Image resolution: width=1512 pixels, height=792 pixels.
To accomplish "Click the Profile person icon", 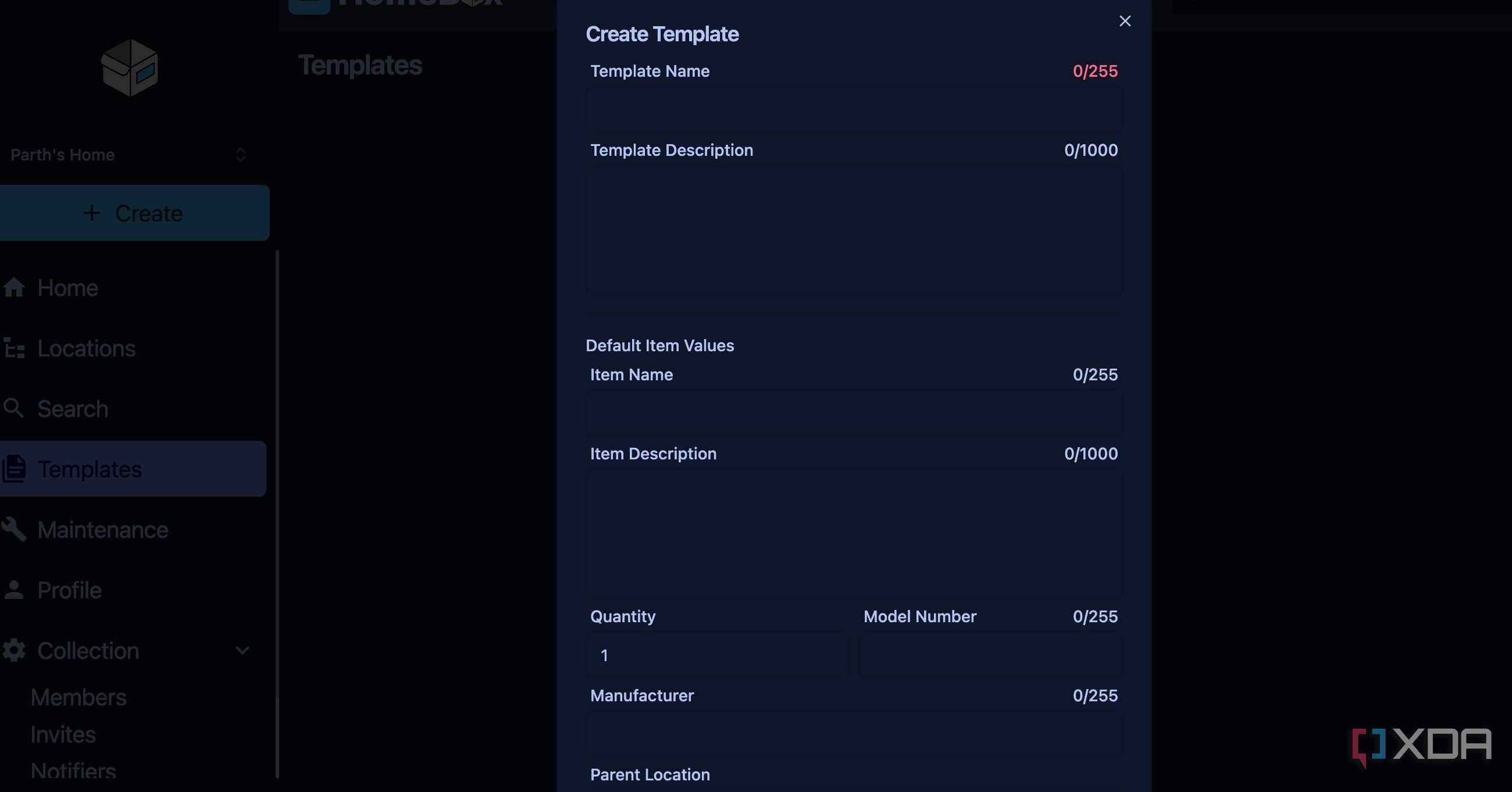I will pyautogui.click(x=14, y=590).
